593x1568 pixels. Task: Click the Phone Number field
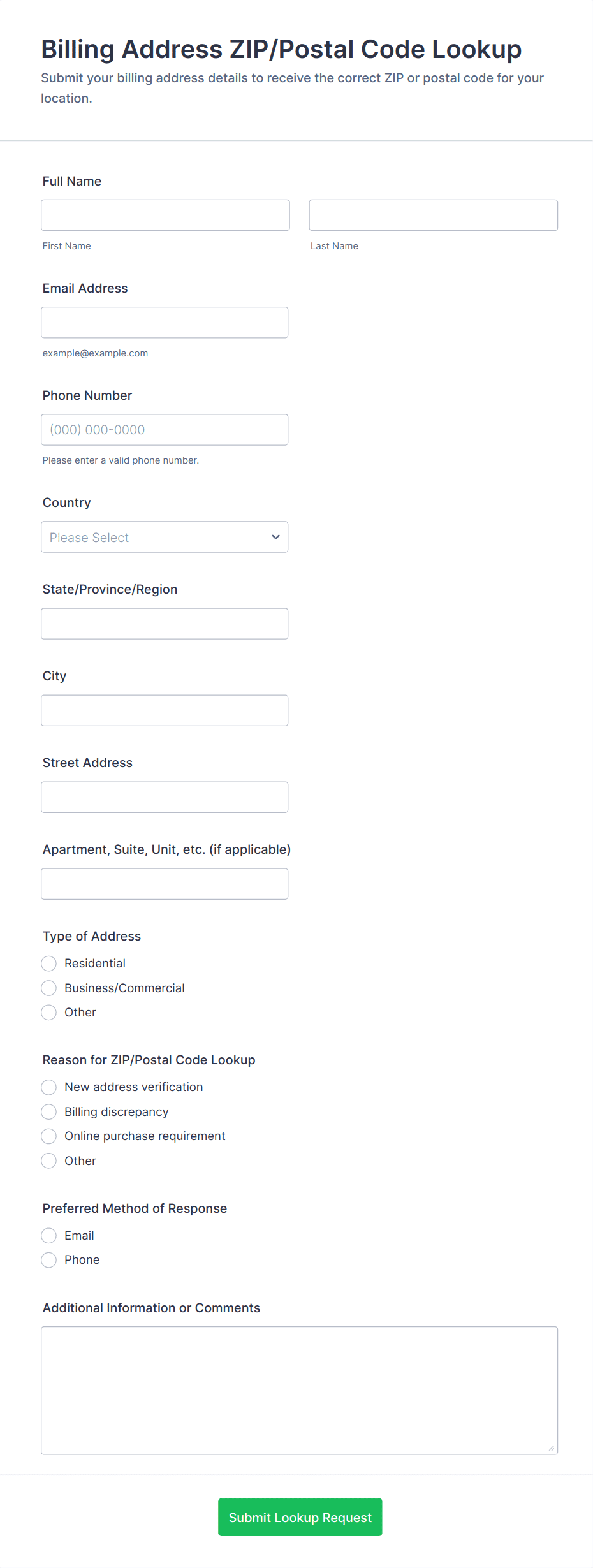click(165, 429)
